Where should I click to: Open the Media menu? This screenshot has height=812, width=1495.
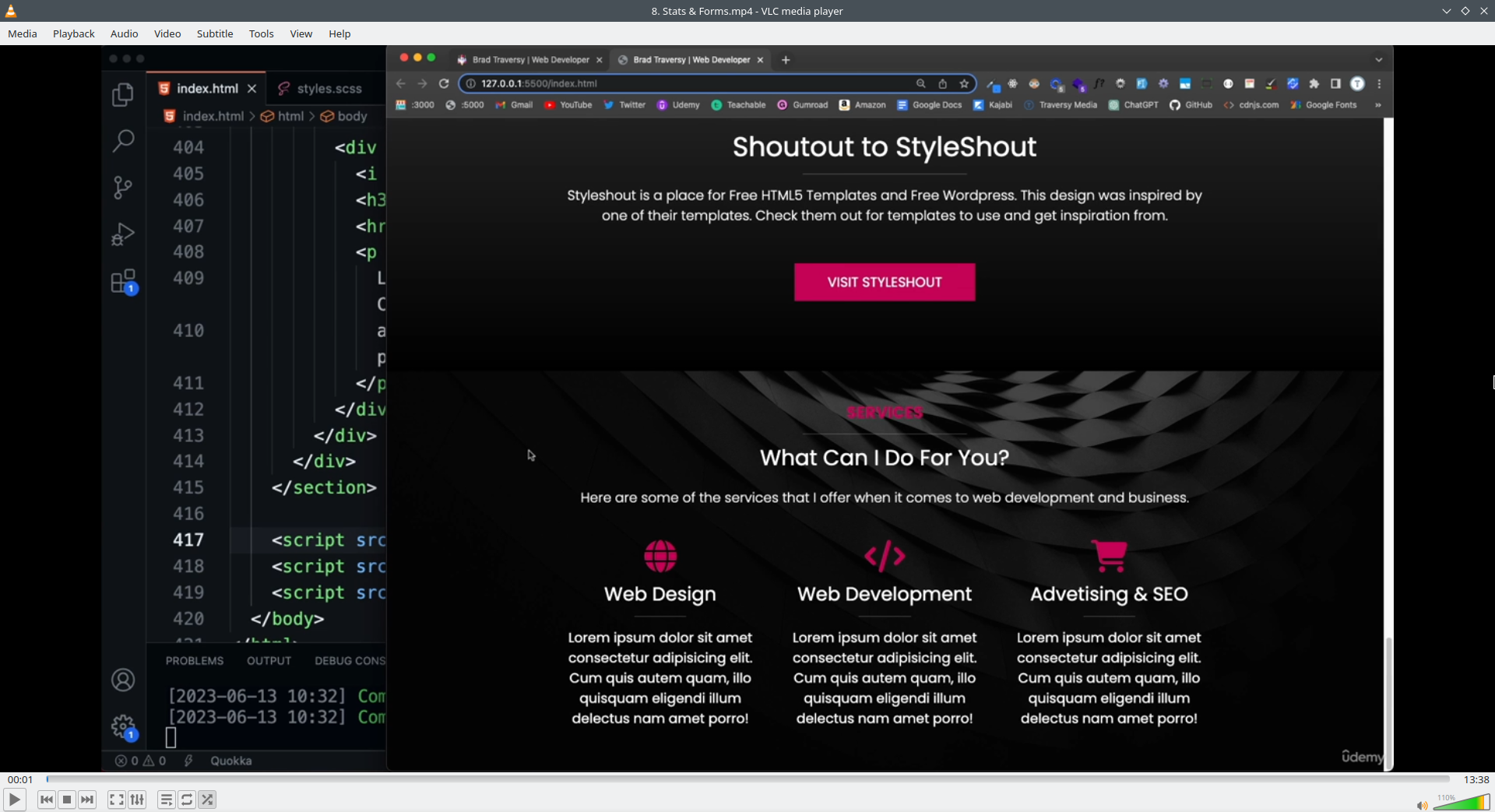coord(23,33)
